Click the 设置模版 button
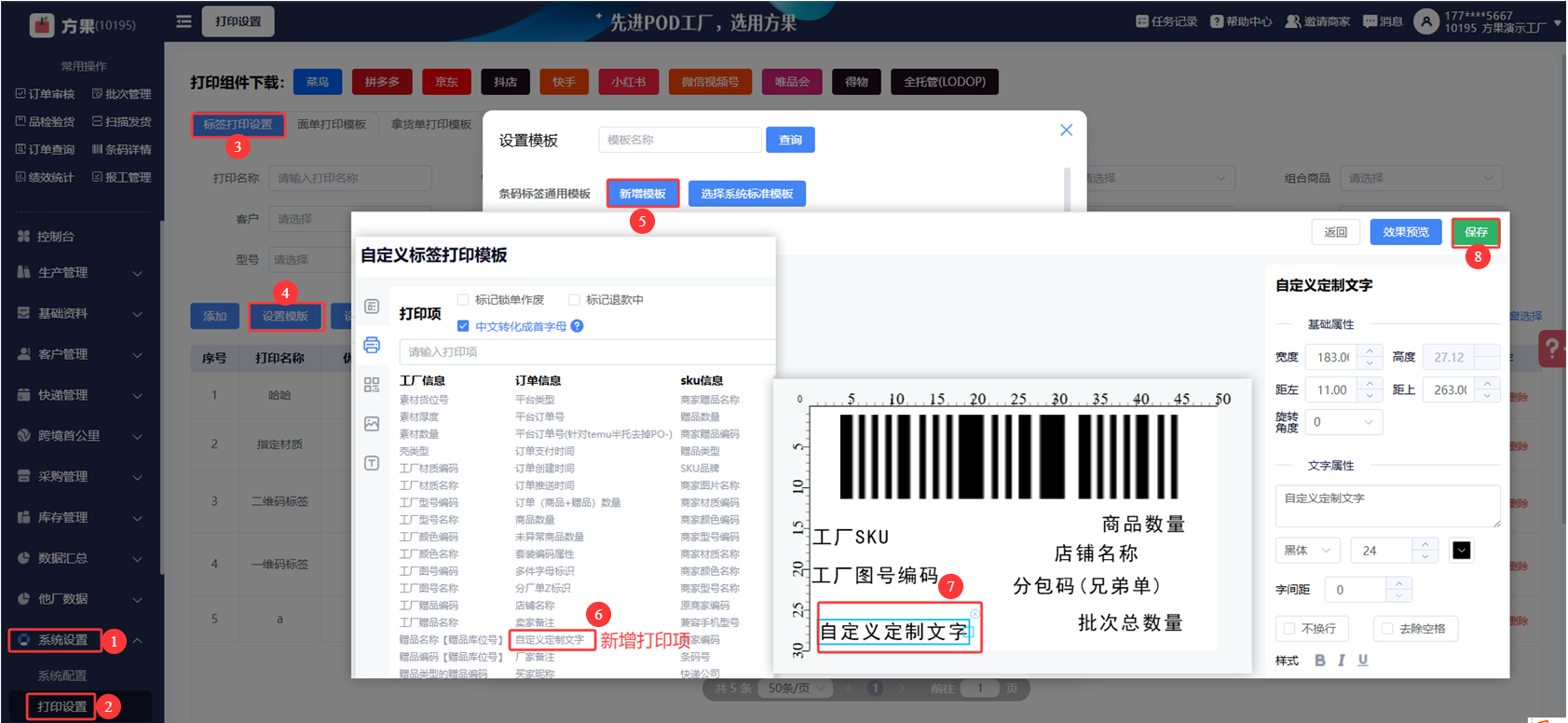Image resolution: width=1568 pixels, height=723 pixels. pyautogui.click(x=285, y=317)
